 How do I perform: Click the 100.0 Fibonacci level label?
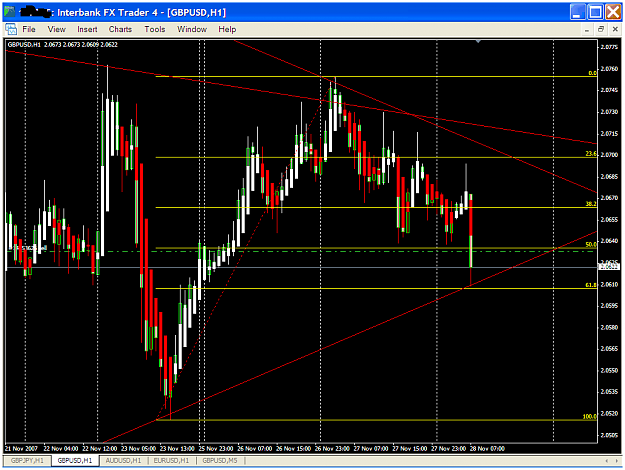tap(590, 417)
